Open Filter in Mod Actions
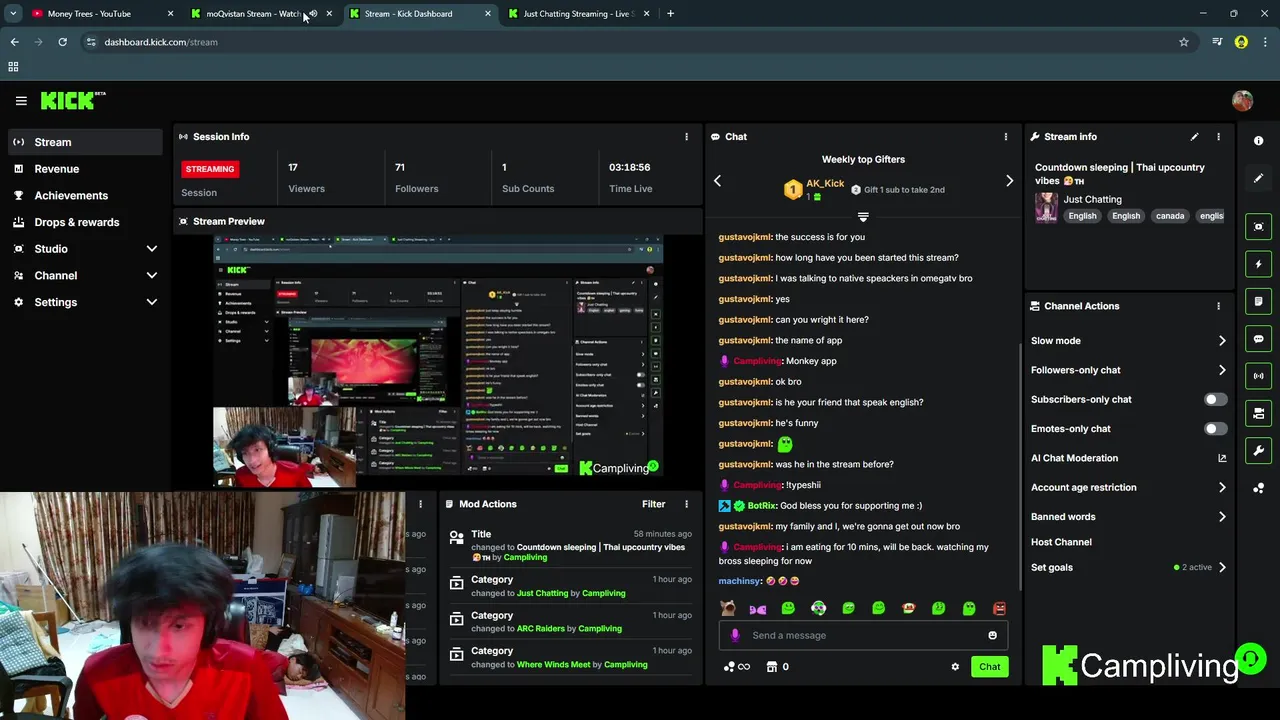This screenshot has width=1280, height=720. tap(653, 504)
